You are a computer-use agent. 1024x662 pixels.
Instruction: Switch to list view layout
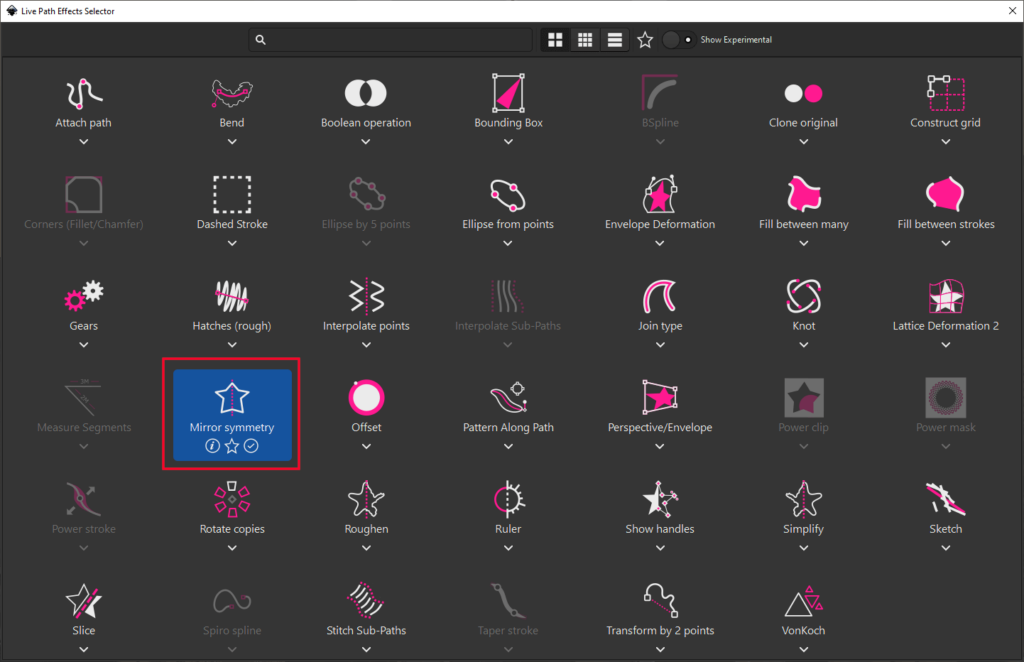click(614, 39)
